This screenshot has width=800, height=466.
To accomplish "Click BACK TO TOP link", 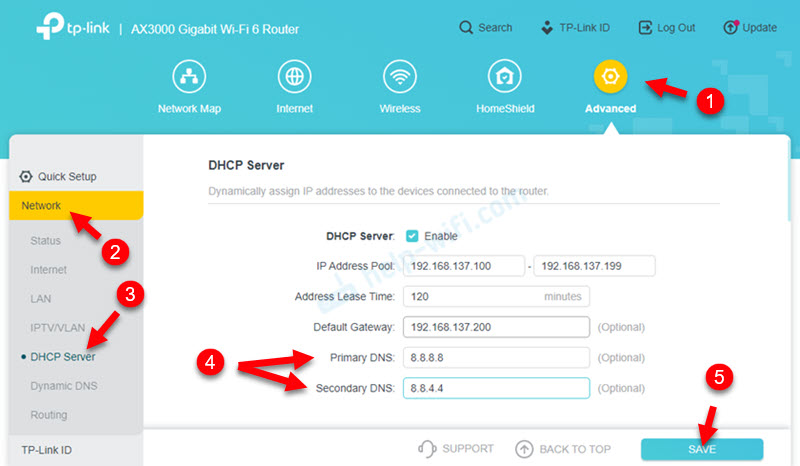I will point(566,449).
